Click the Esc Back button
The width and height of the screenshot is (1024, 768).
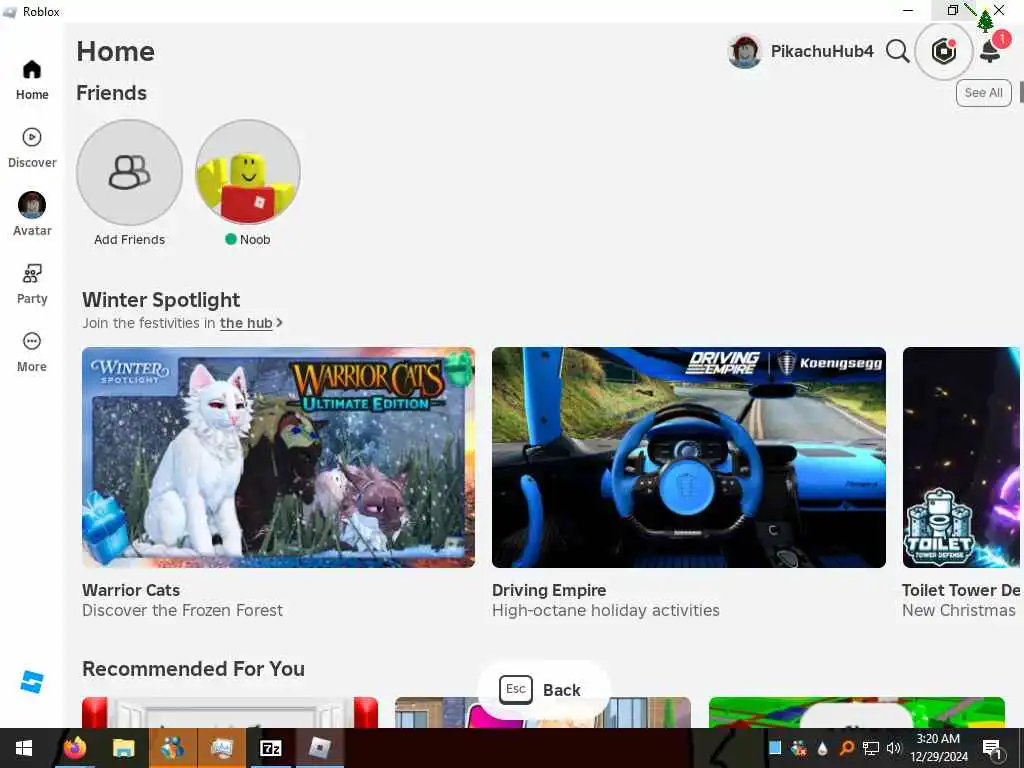543,690
